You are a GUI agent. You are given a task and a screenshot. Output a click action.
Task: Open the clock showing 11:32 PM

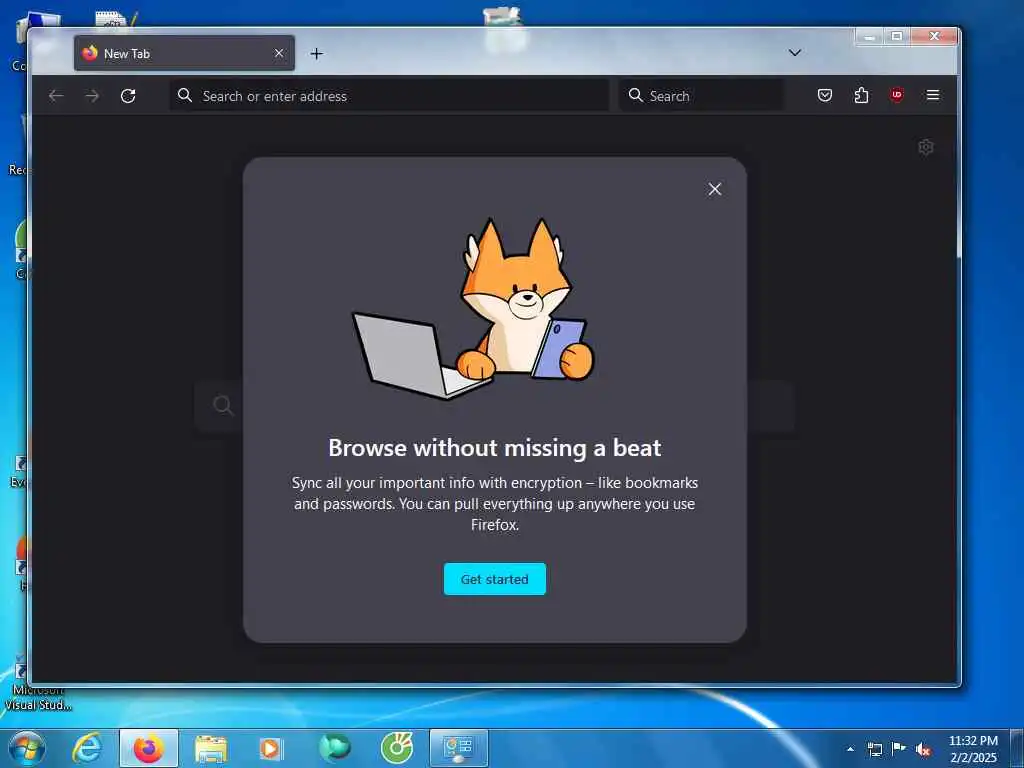pos(973,749)
